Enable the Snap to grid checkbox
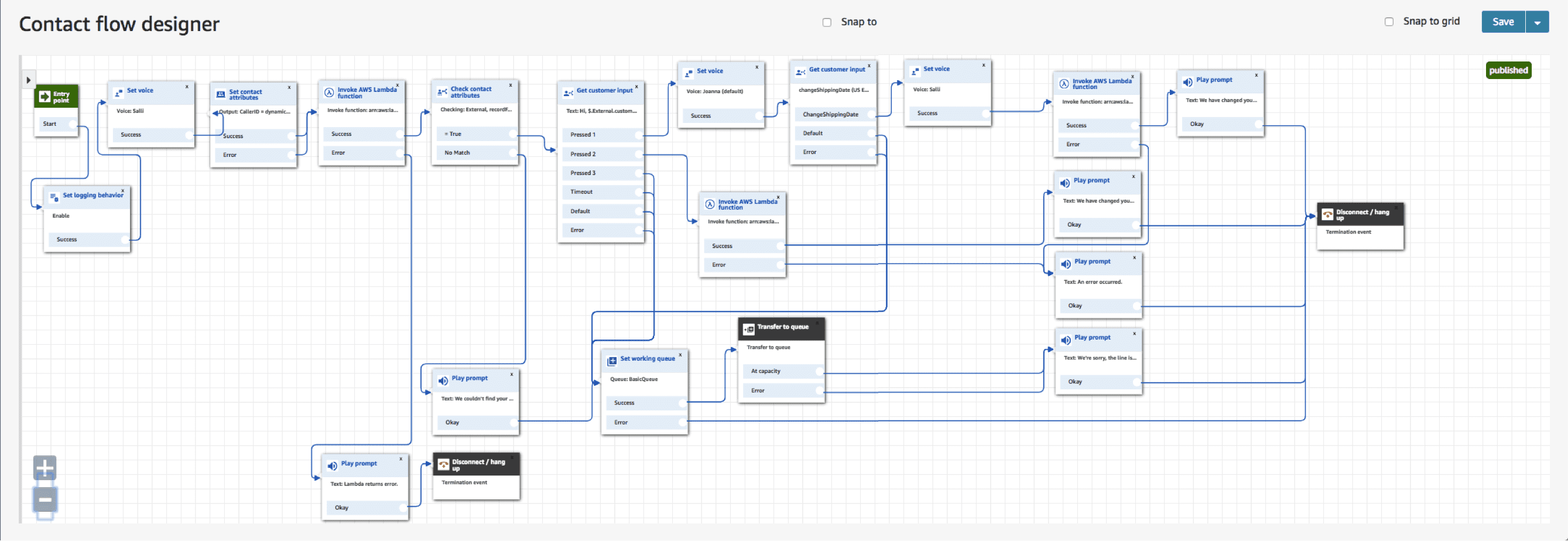This screenshot has width=1568, height=541. [x=1389, y=22]
